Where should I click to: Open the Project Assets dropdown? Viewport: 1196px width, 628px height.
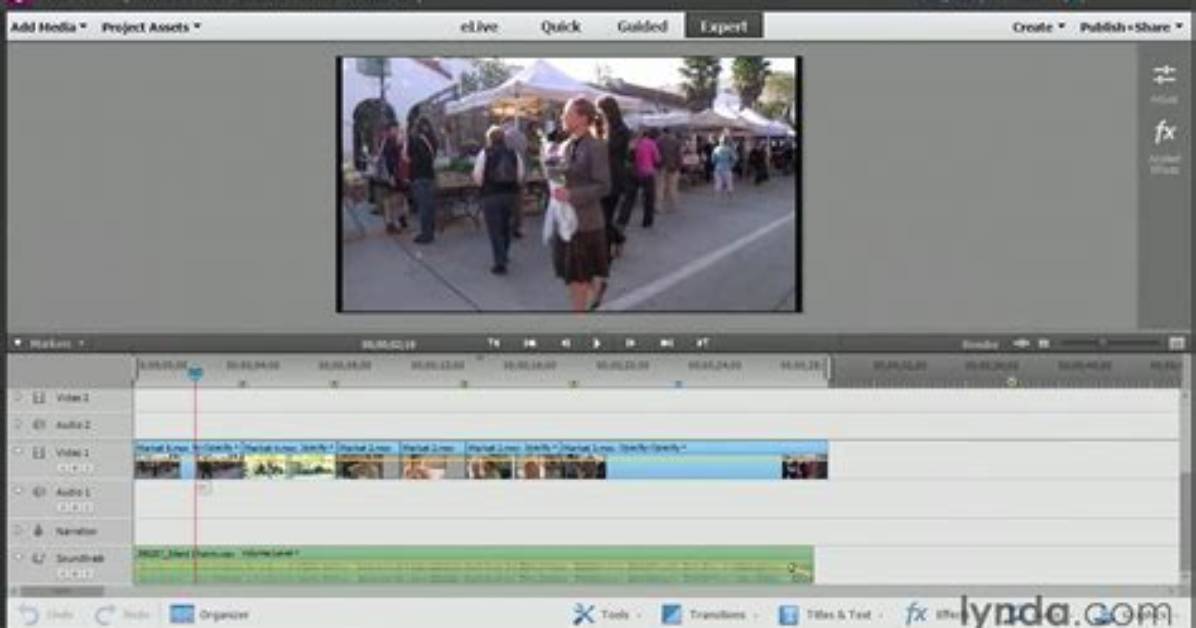pyautogui.click(x=150, y=27)
